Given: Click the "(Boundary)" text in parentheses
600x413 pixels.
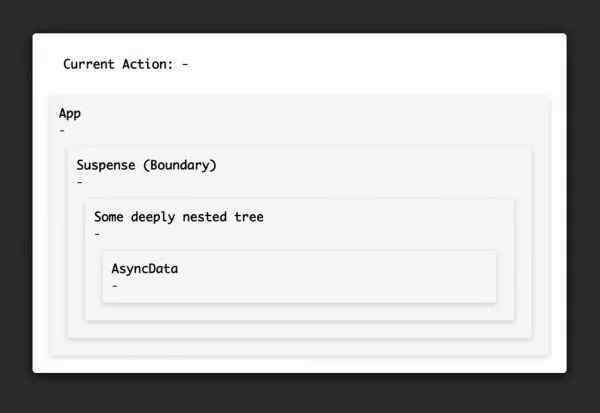Looking at the screenshot, I should (x=180, y=165).
